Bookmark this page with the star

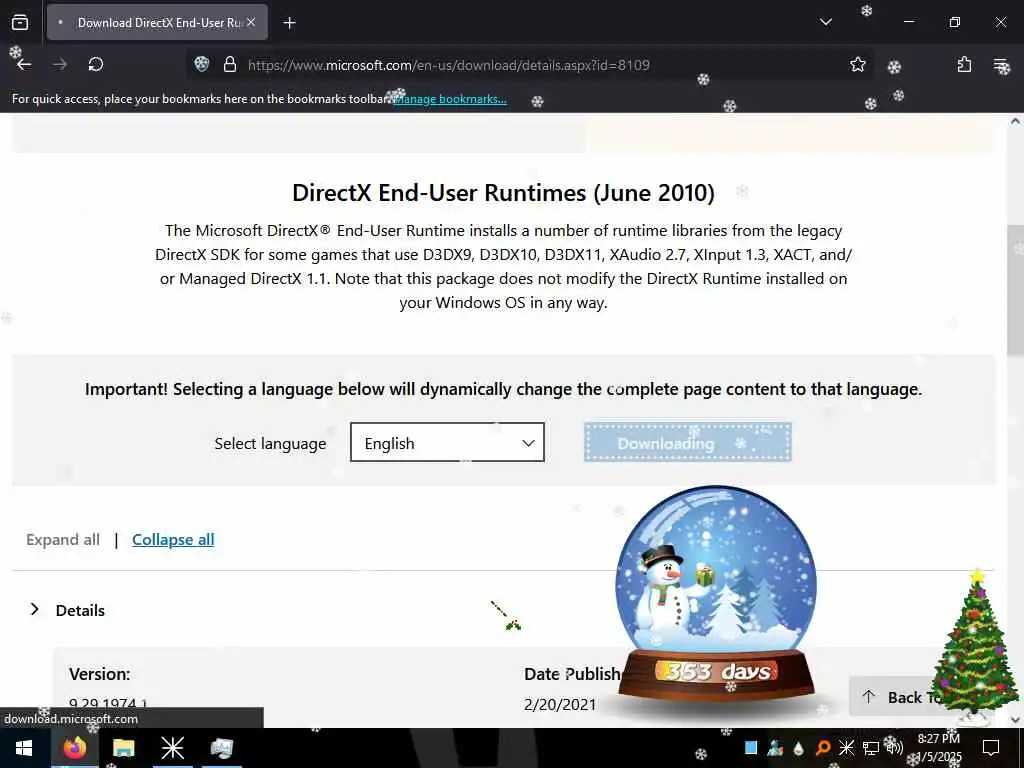[x=858, y=64]
